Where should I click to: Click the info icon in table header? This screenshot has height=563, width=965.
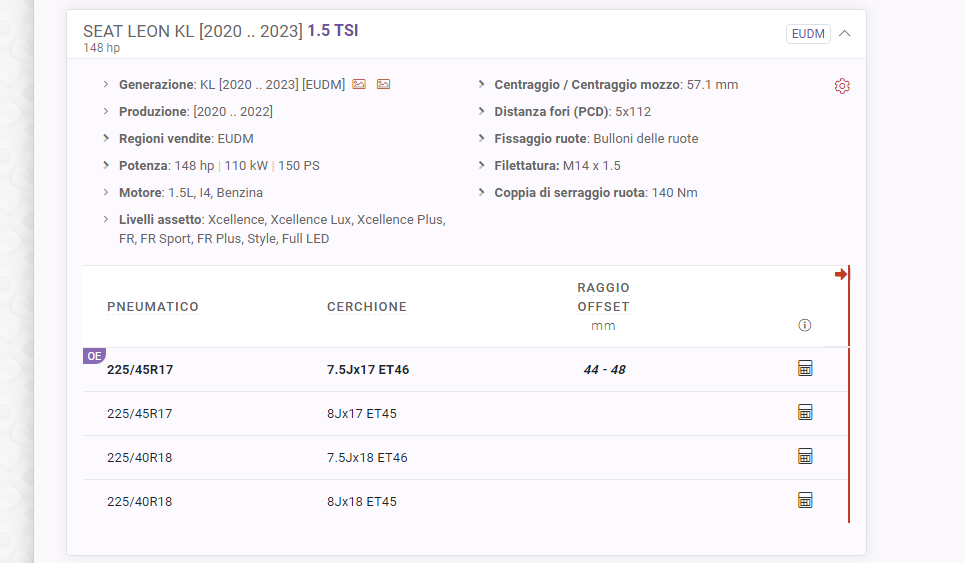[x=805, y=325]
